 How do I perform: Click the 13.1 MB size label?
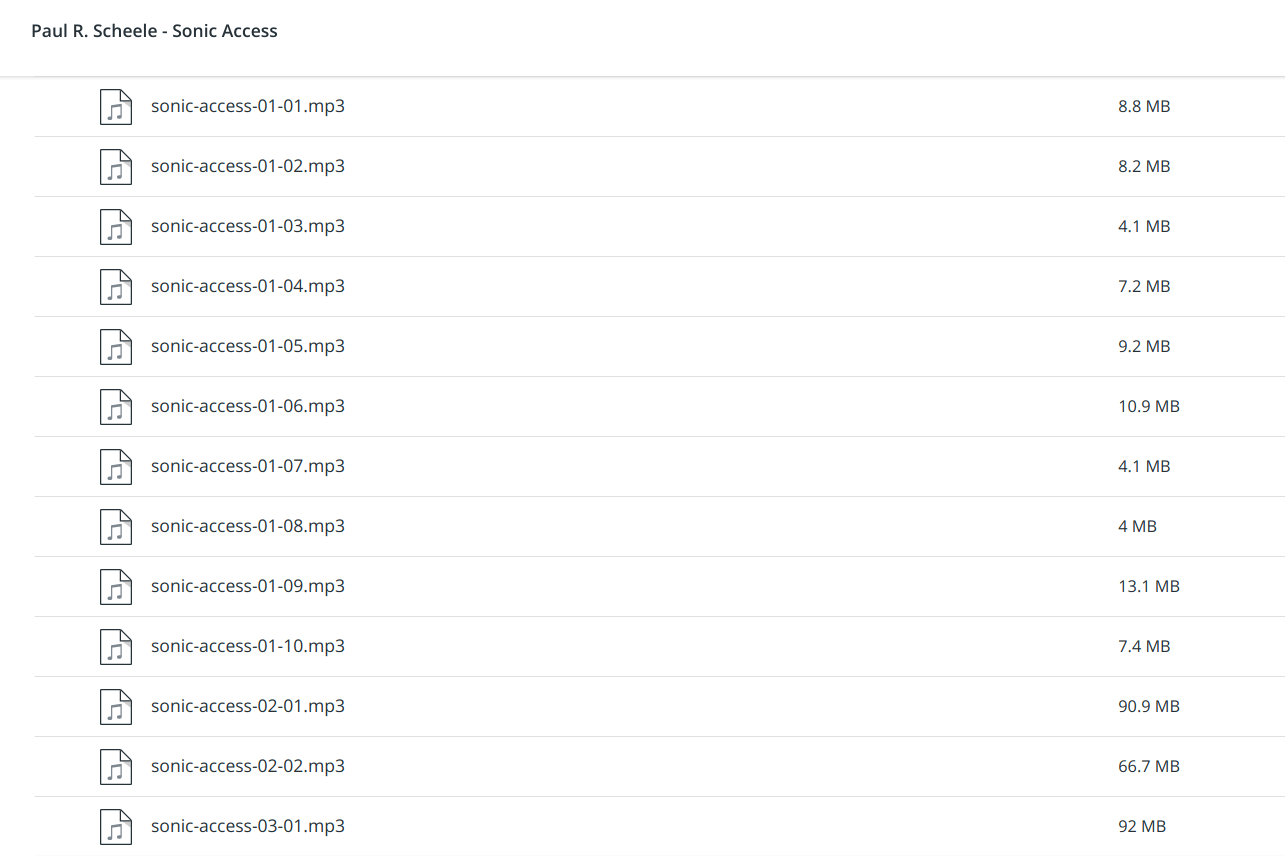click(1149, 586)
